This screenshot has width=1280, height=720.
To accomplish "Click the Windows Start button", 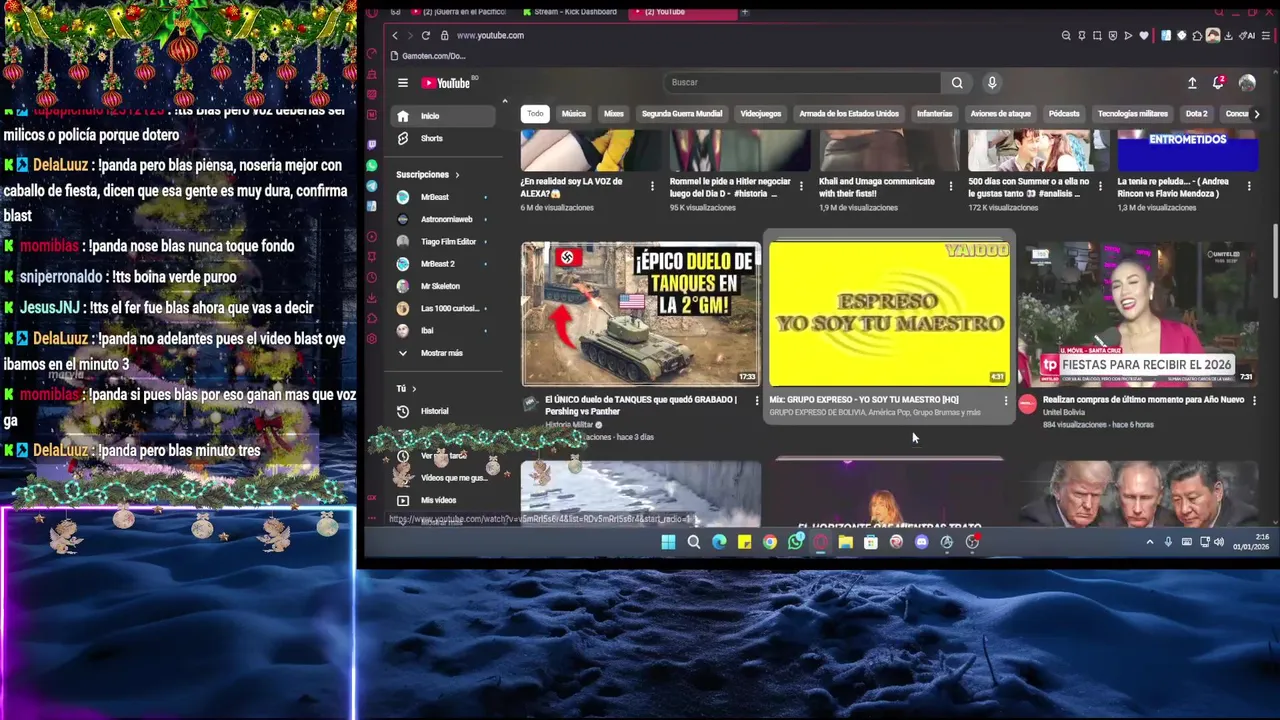I will click(x=668, y=542).
